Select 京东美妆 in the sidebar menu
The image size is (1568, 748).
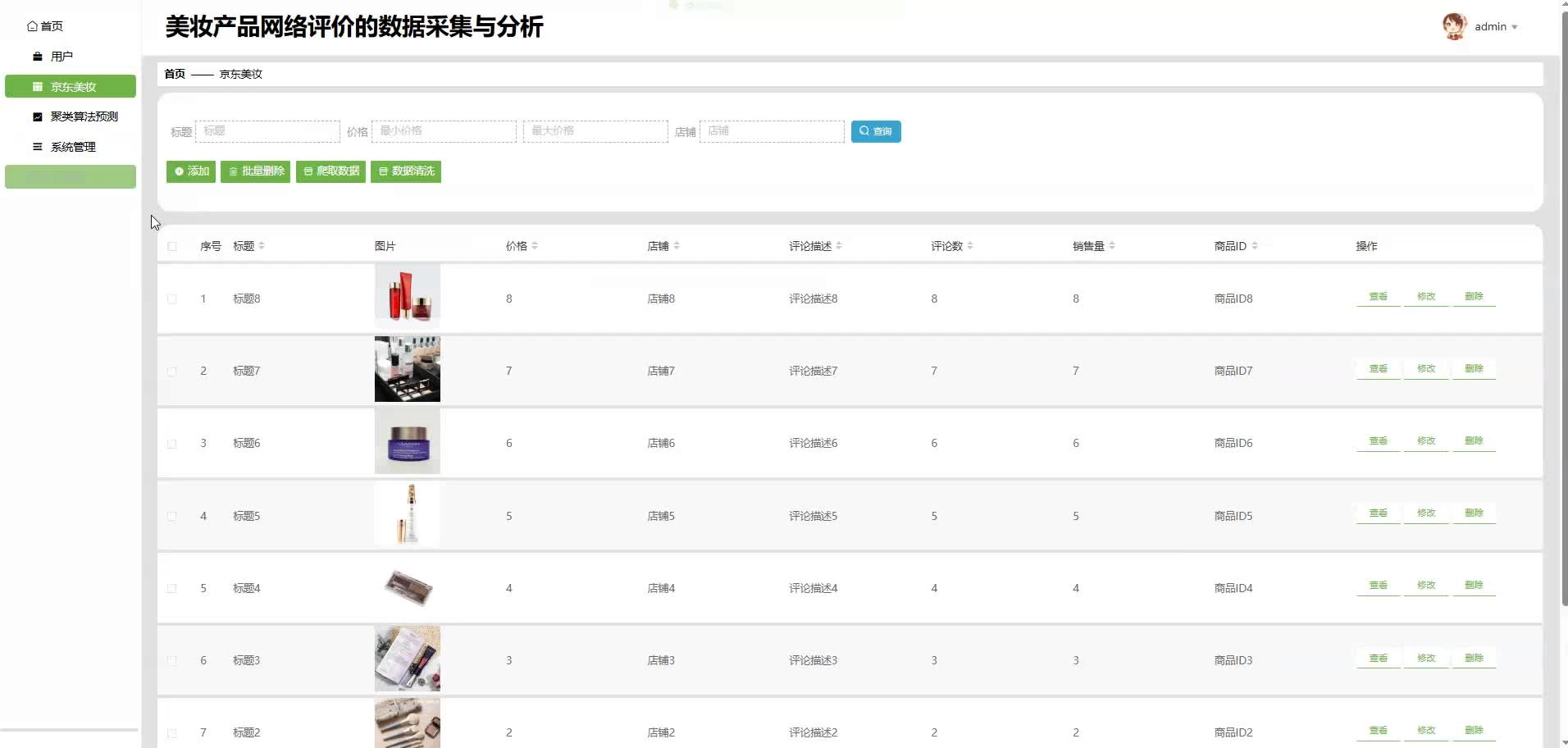pos(71,86)
